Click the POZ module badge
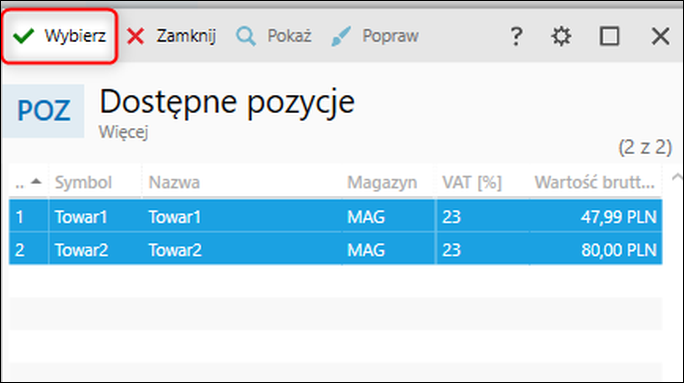684x383 pixels. 43,111
